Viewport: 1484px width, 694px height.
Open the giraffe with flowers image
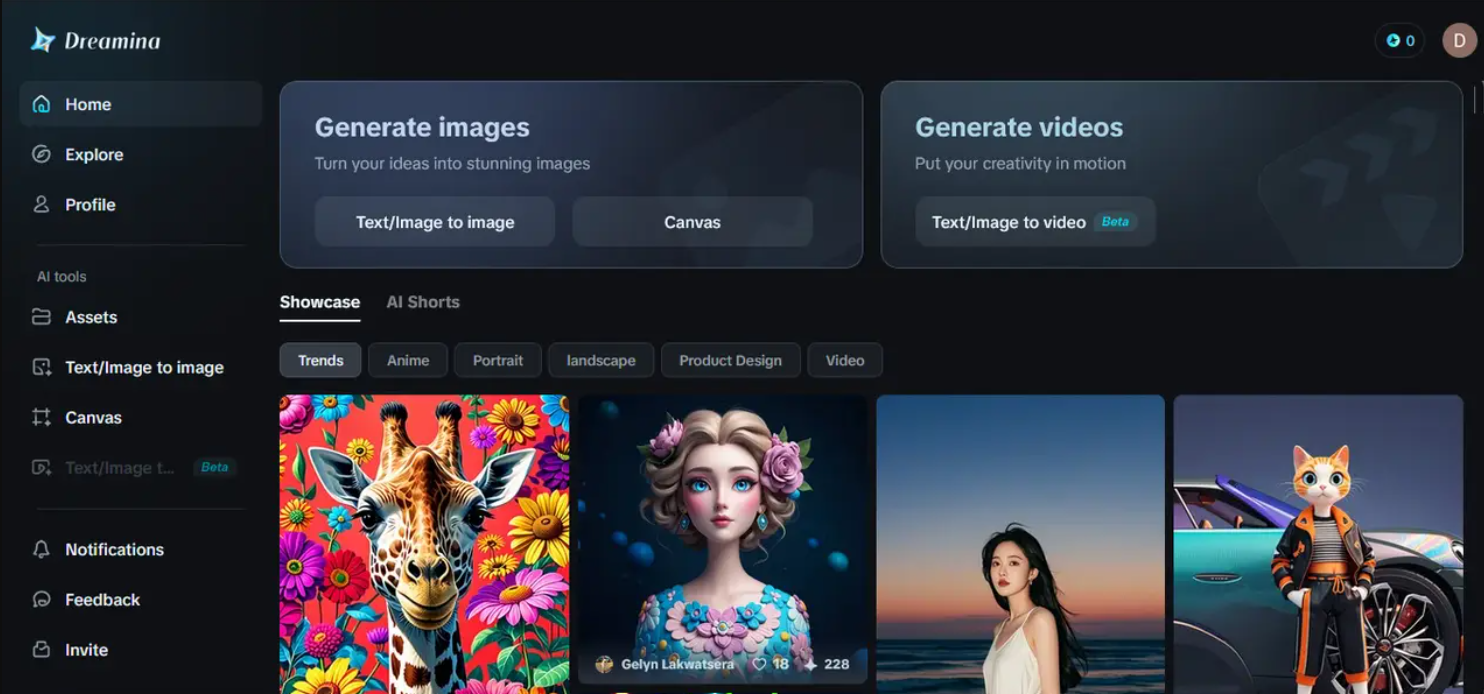click(x=424, y=544)
